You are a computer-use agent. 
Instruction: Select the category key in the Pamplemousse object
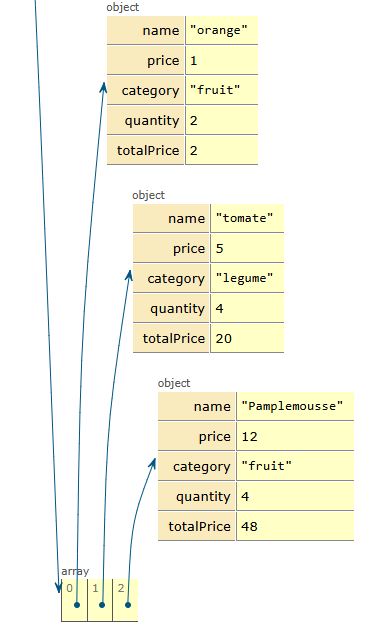click(197, 466)
